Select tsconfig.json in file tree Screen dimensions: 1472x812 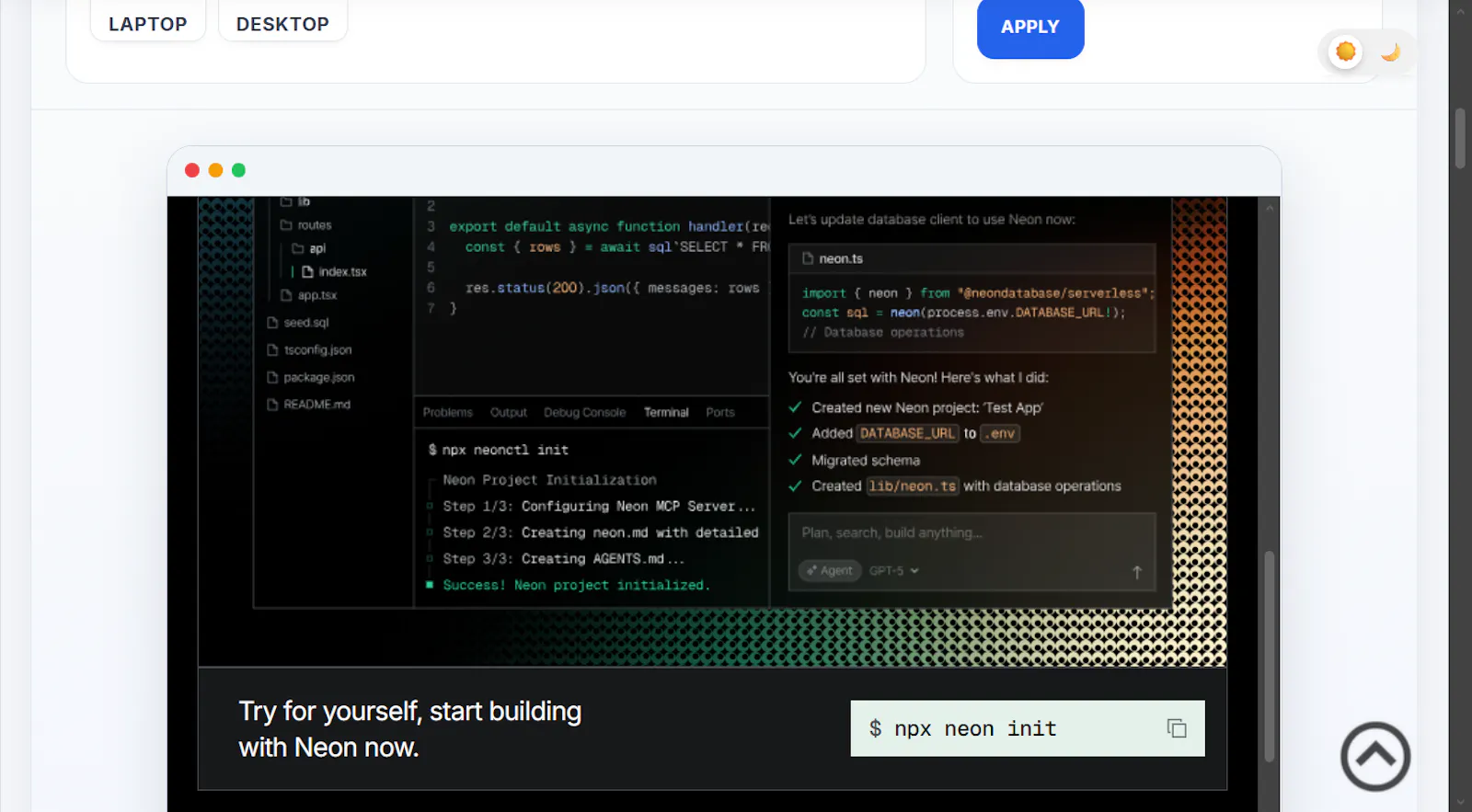pos(309,350)
